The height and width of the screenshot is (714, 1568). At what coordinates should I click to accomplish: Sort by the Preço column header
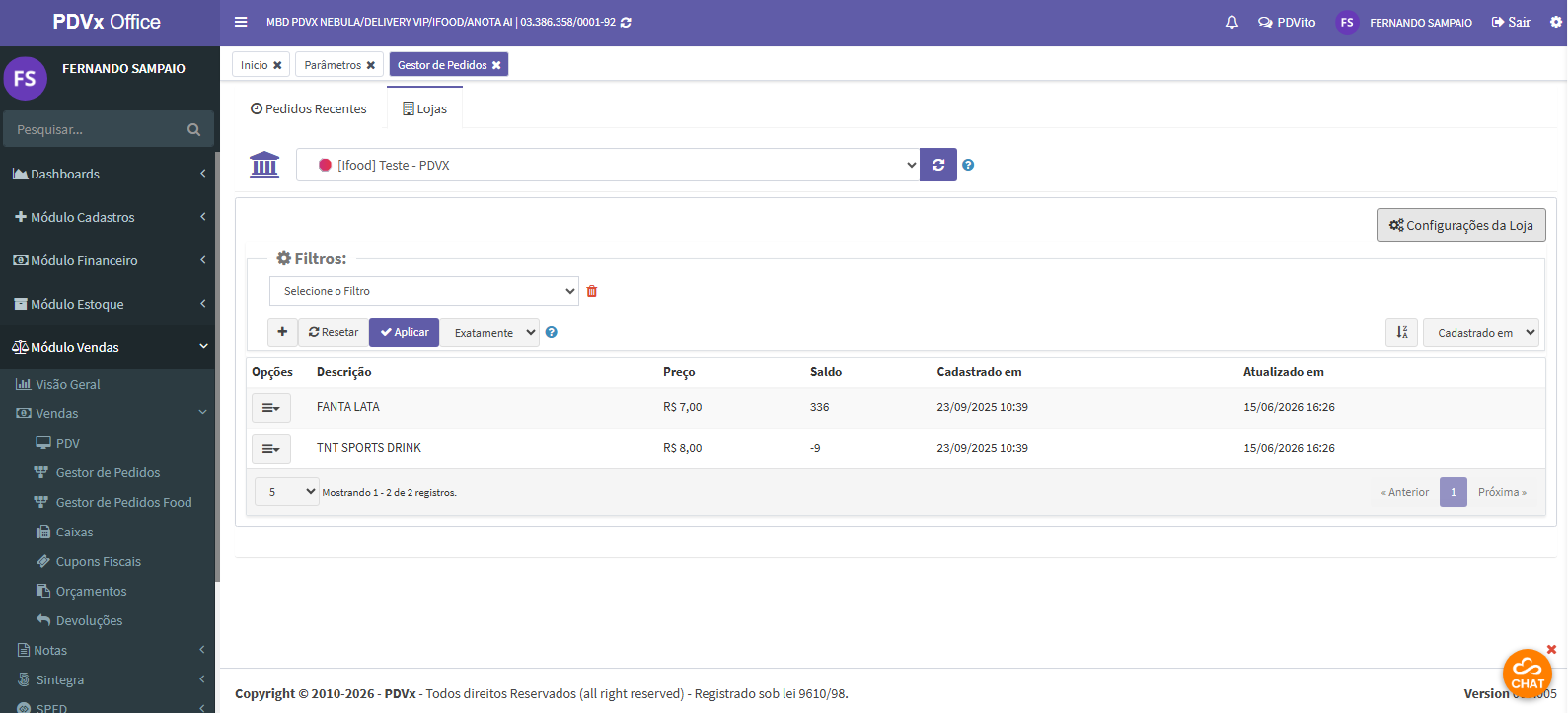[x=679, y=372]
